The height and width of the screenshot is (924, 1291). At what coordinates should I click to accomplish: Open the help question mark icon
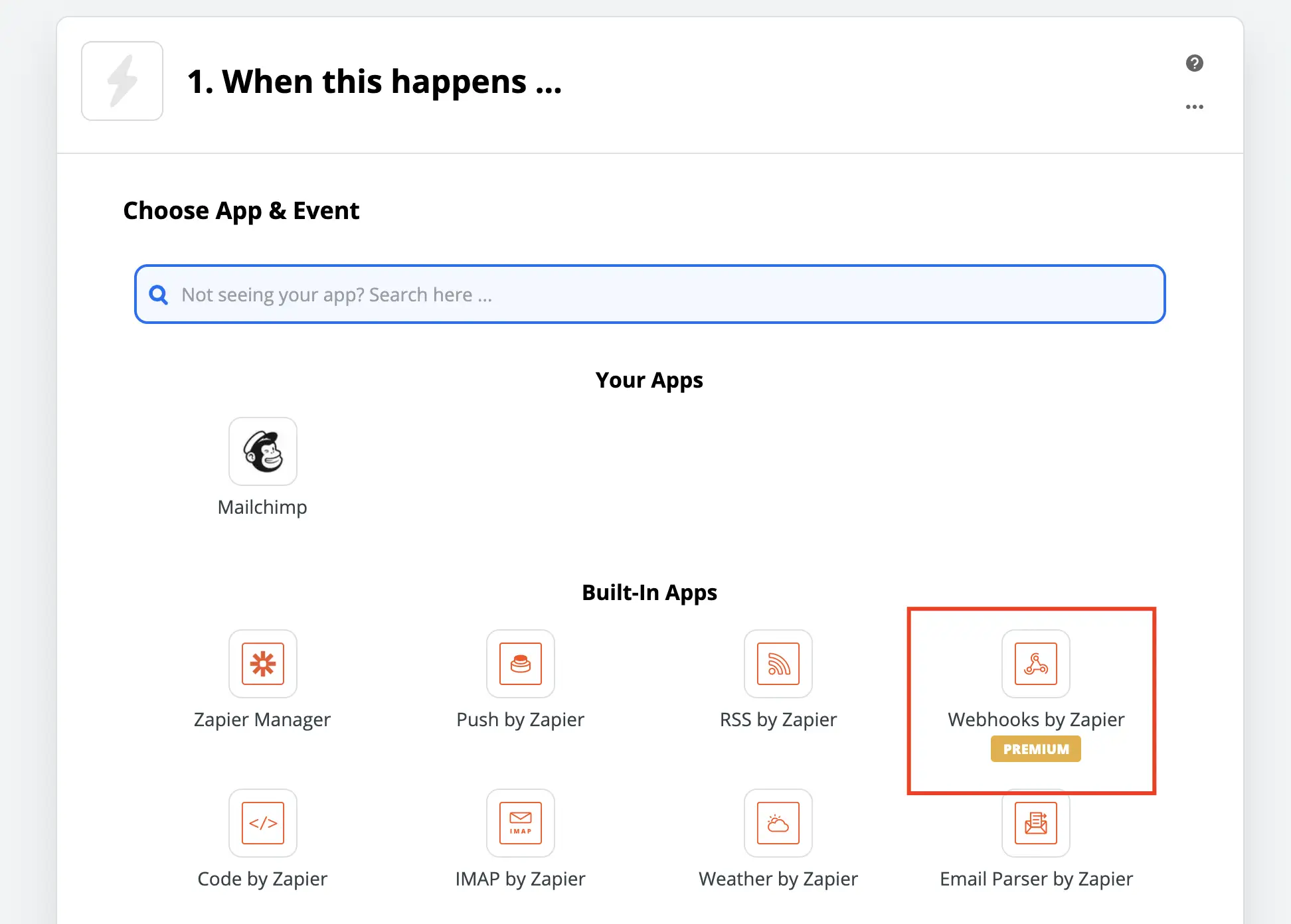pos(1195,63)
